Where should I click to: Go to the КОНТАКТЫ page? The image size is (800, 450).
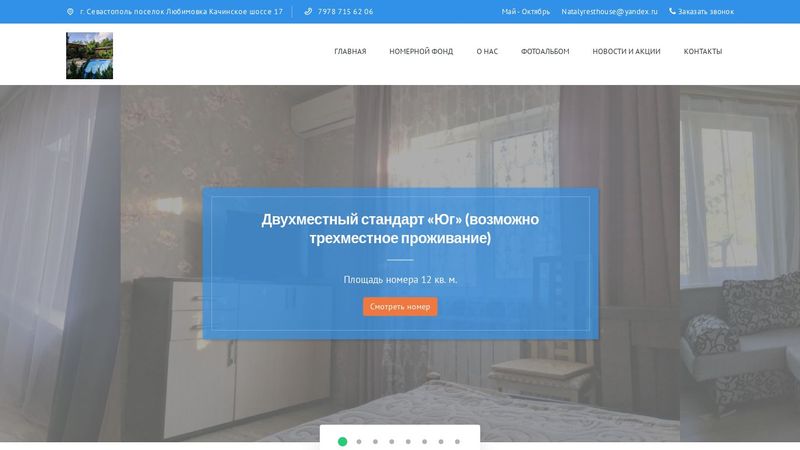point(703,52)
